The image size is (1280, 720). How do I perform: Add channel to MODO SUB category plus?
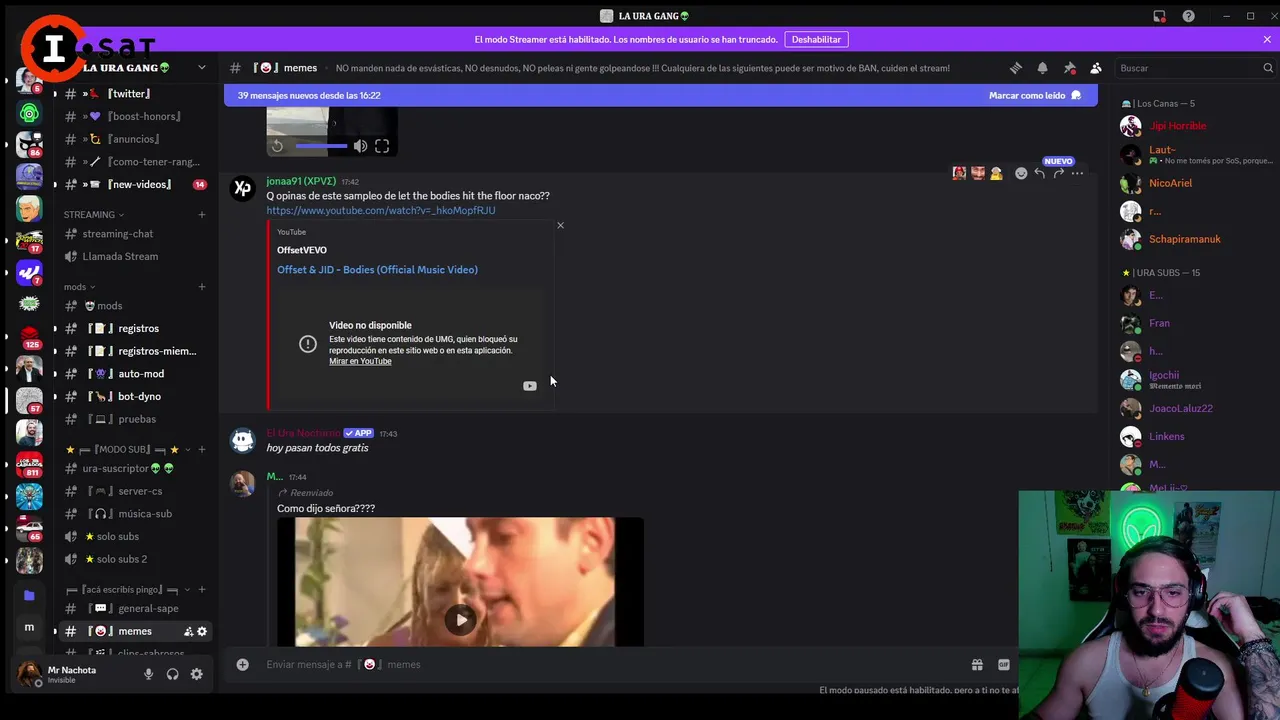click(202, 450)
